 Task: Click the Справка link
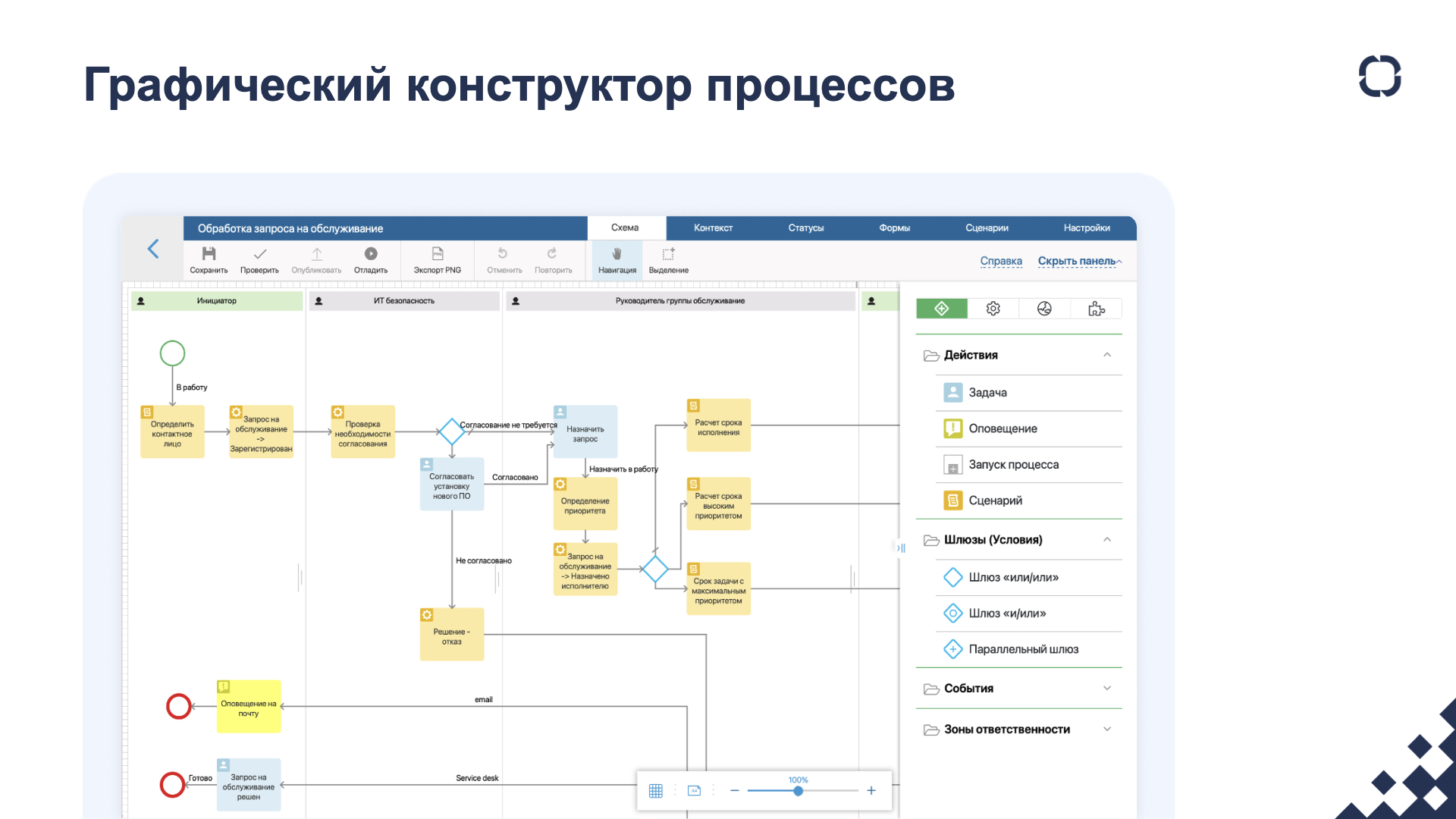[x=1000, y=261]
